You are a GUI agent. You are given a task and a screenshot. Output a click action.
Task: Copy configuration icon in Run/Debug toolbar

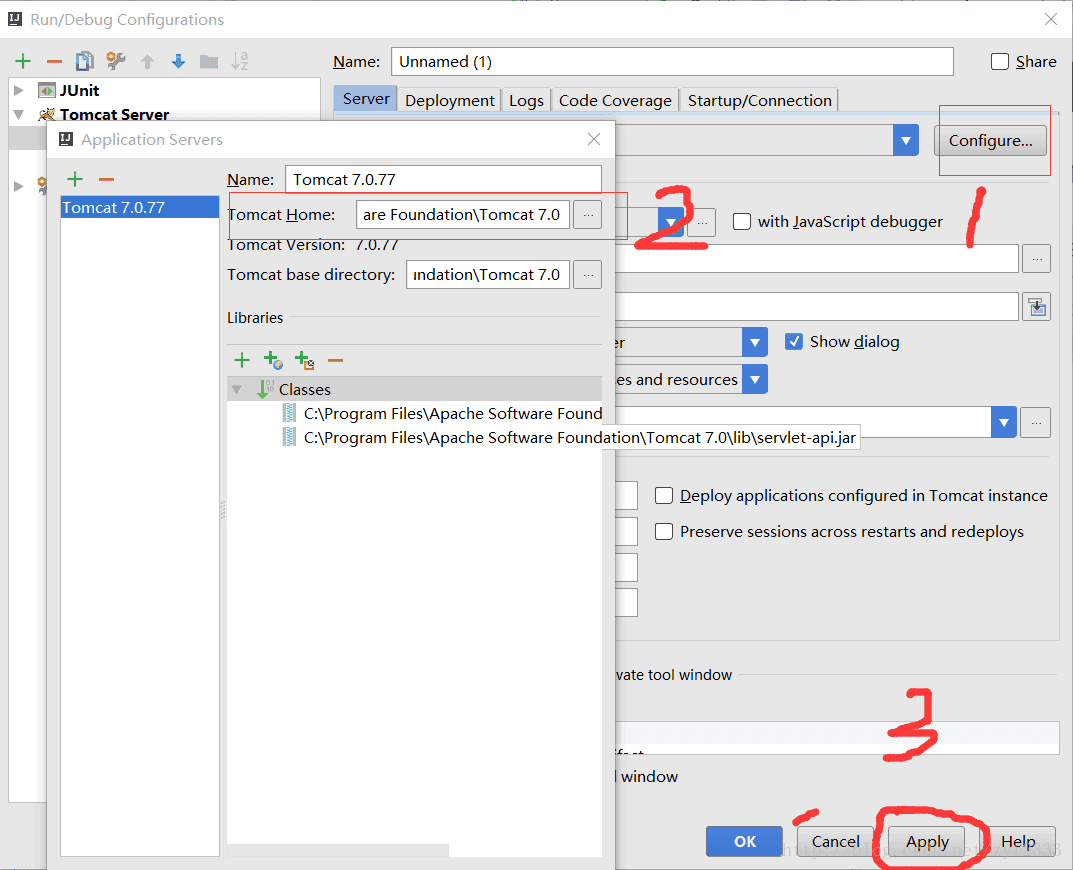point(84,62)
